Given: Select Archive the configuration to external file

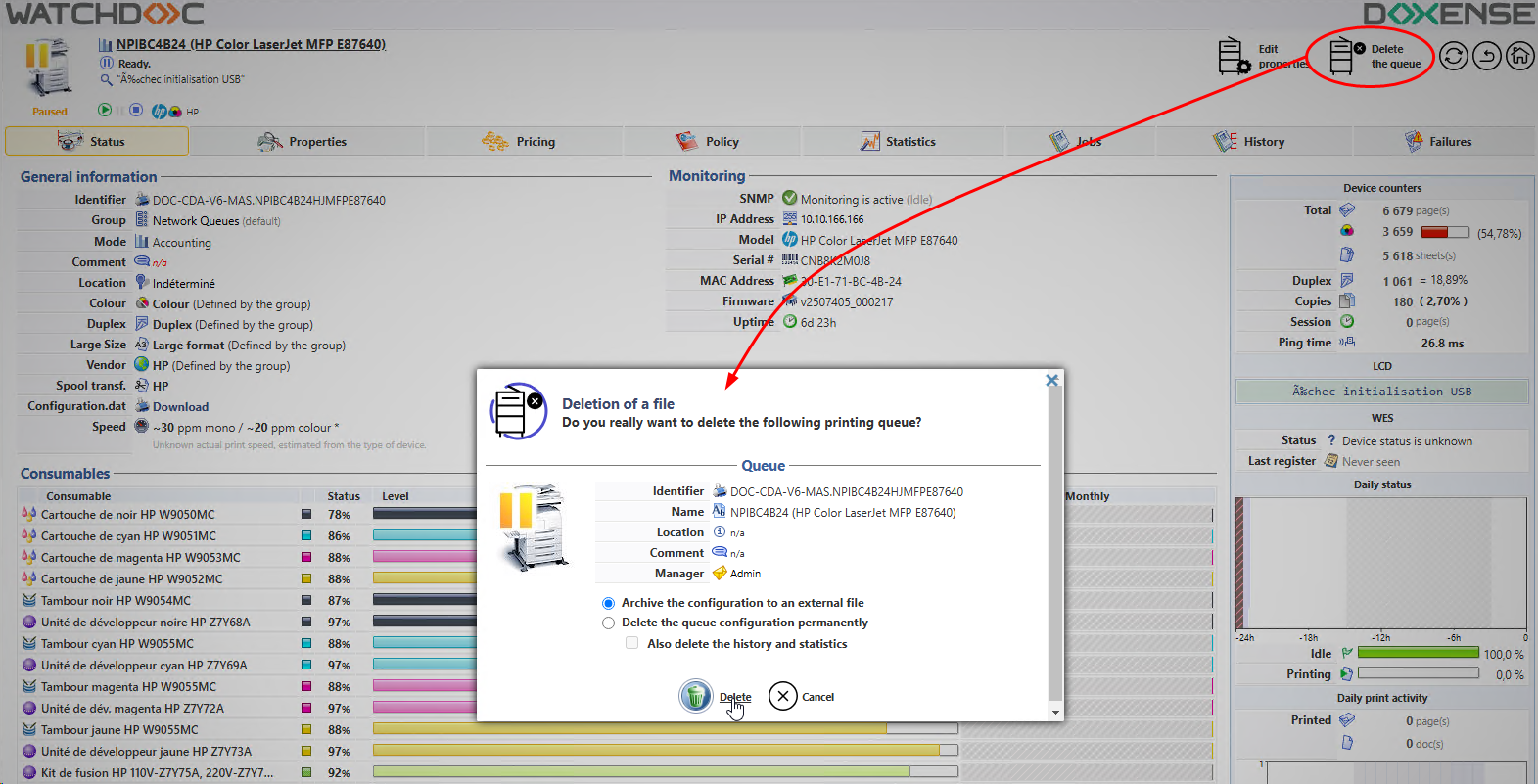Looking at the screenshot, I should 608,603.
